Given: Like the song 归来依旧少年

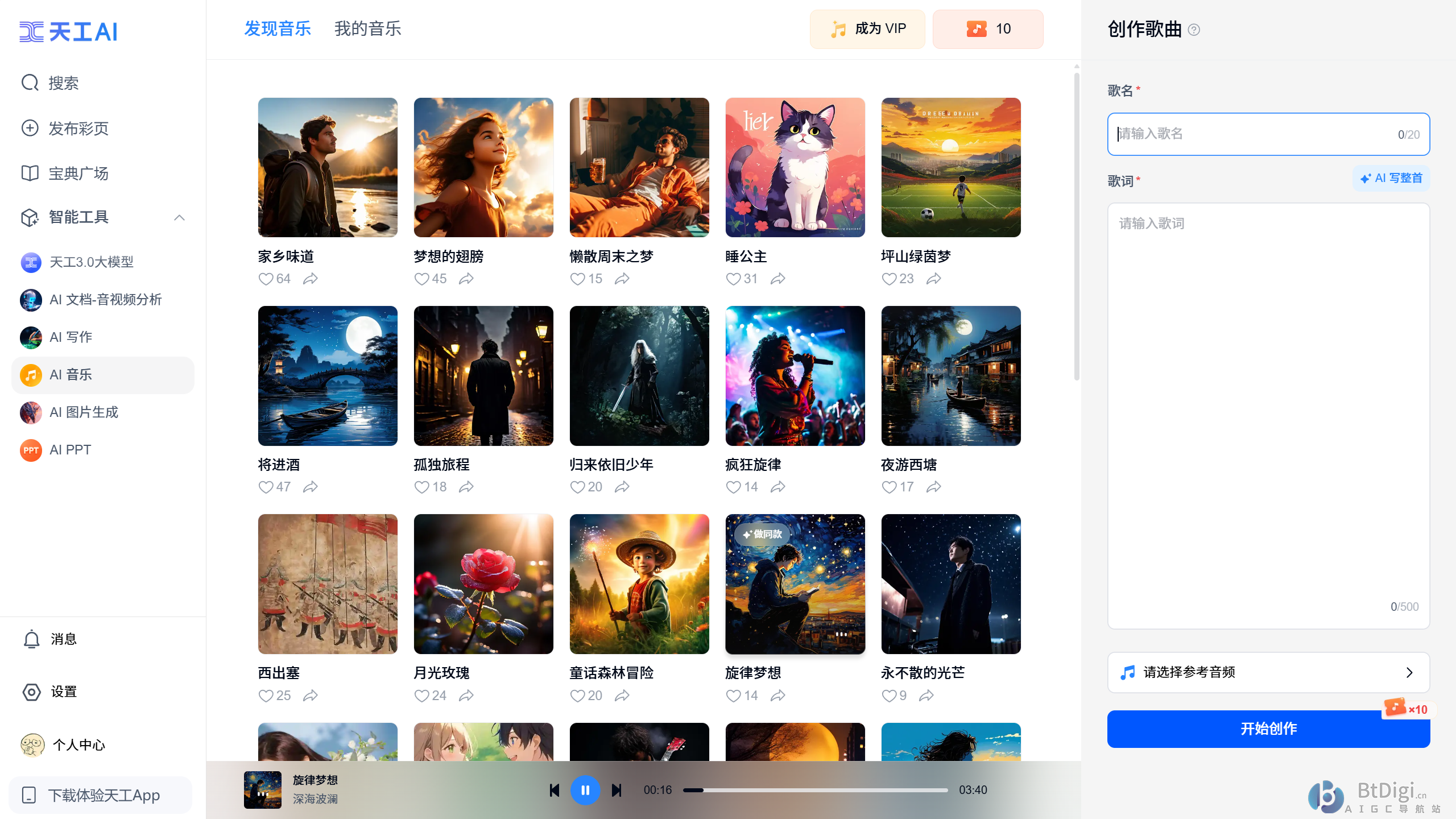Looking at the screenshot, I should tap(578, 487).
